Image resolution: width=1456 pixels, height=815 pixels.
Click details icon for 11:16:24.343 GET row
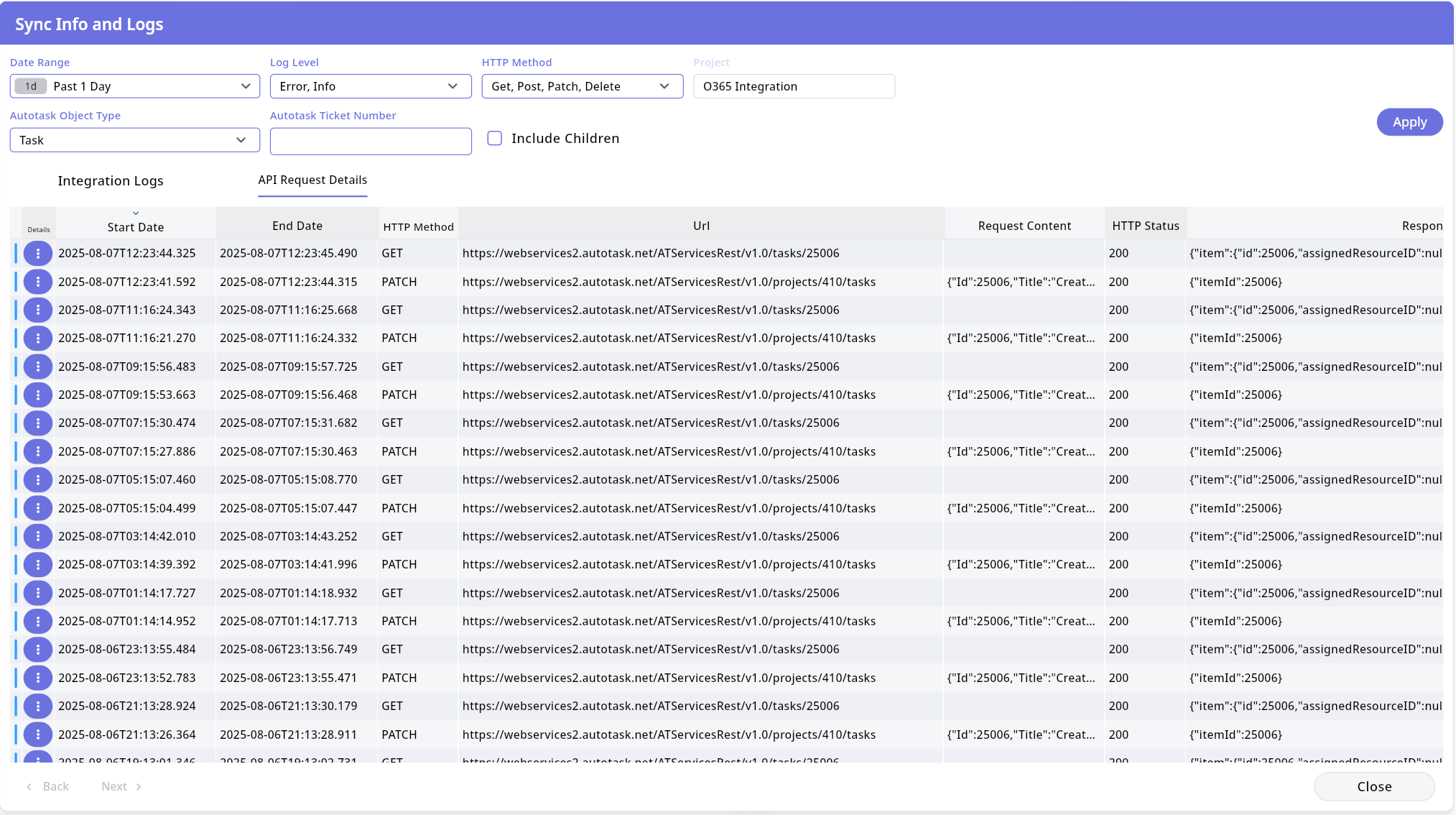coord(38,310)
